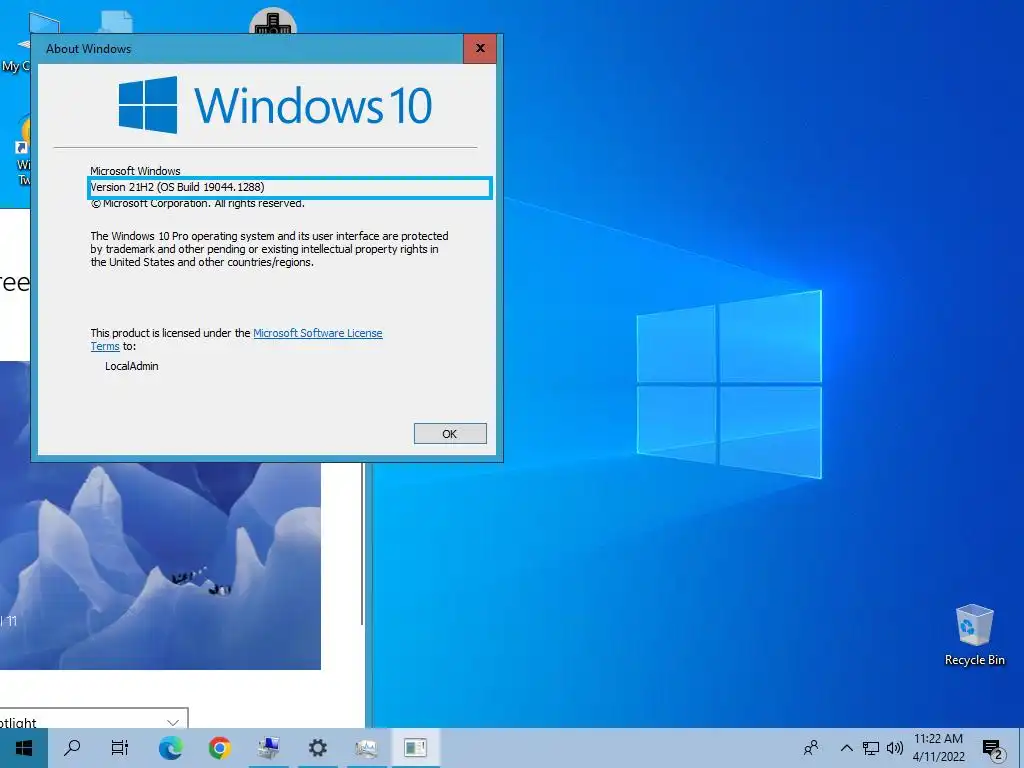This screenshot has height=768, width=1024.
Task: Open the clock showing 11:22 AM
Action: 938,748
